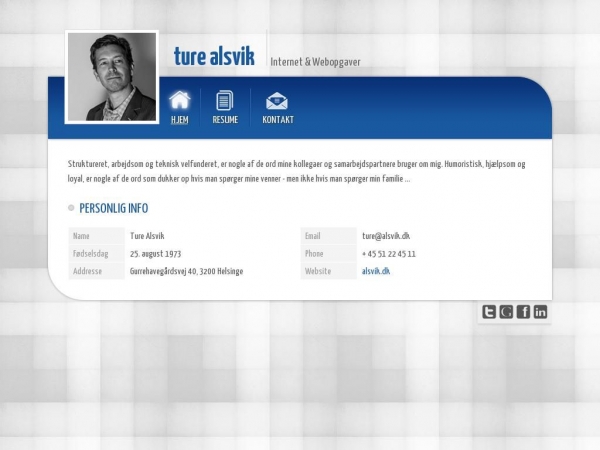Image resolution: width=600 pixels, height=450 pixels.
Task: Click the birthday 25. august 1973
Action: (155, 254)
